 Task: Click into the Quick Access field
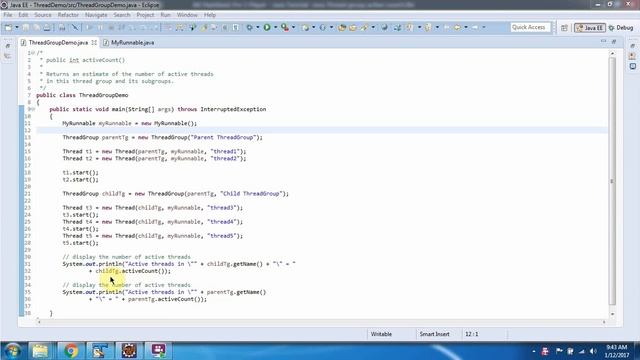pos(530,27)
